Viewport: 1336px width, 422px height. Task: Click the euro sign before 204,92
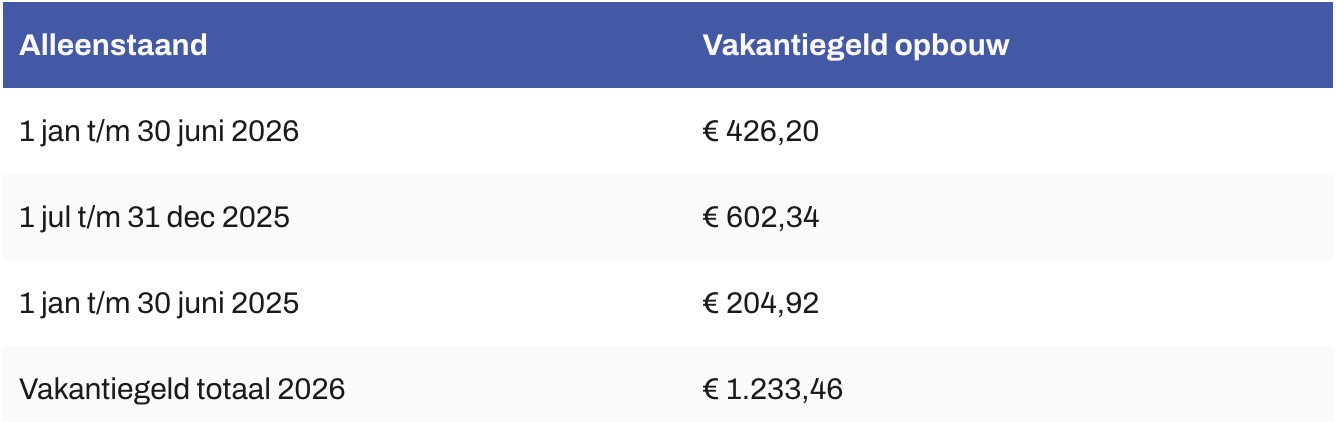711,303
